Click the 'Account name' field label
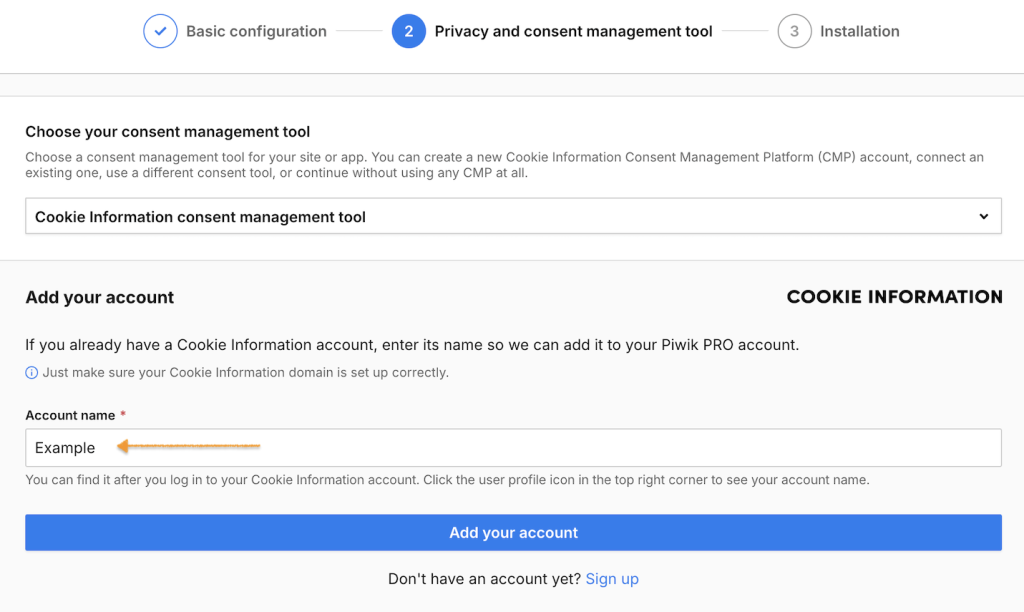Viewport: 1024px width, 612px height. pyautogui.click(x=70, y=415)
